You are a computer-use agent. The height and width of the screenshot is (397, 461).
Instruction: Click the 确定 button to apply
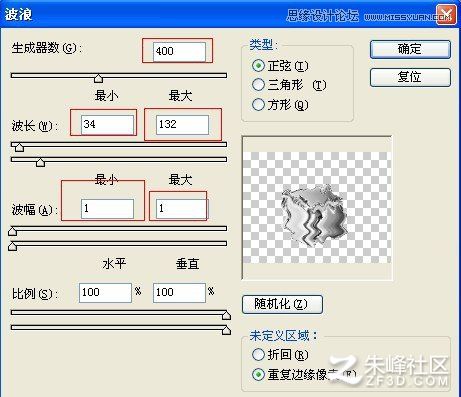[x=410, y=50]
